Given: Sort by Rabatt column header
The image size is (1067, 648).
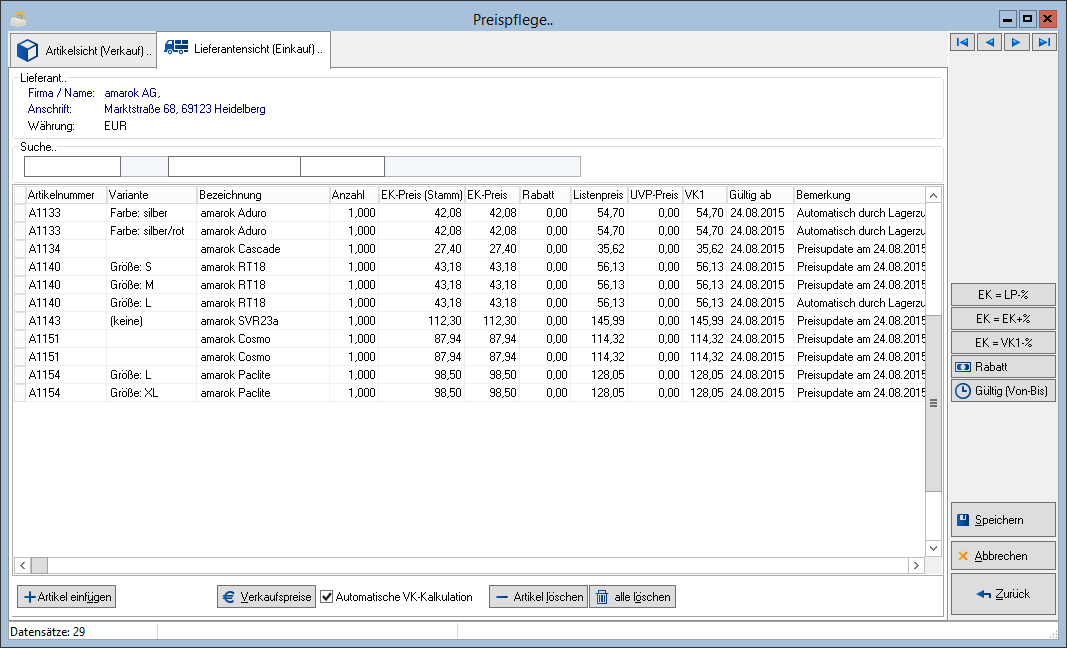Looking at the screenshot, I should pos(545,195).
